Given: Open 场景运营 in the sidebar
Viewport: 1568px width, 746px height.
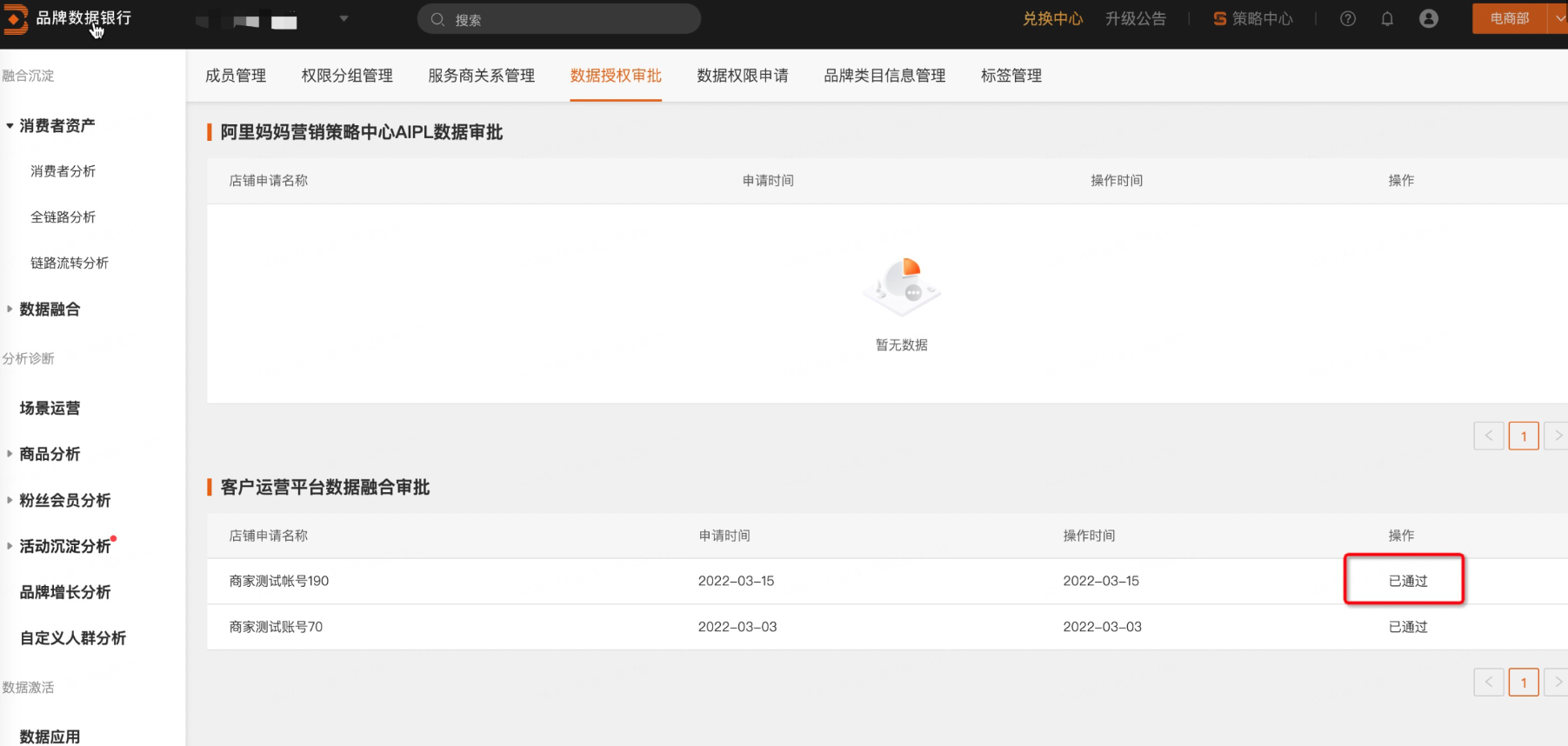Looking at the screenshot, I should click(50, 408).
